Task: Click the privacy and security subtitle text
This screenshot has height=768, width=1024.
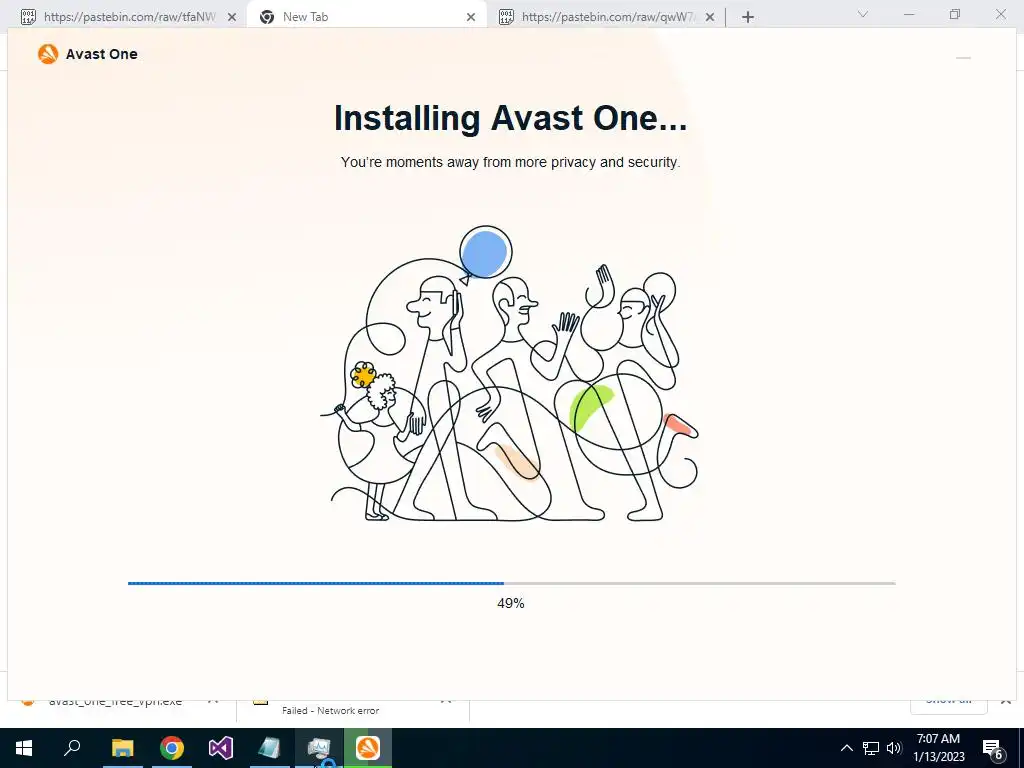Action: pyautogui.click(x=511, y=162)
